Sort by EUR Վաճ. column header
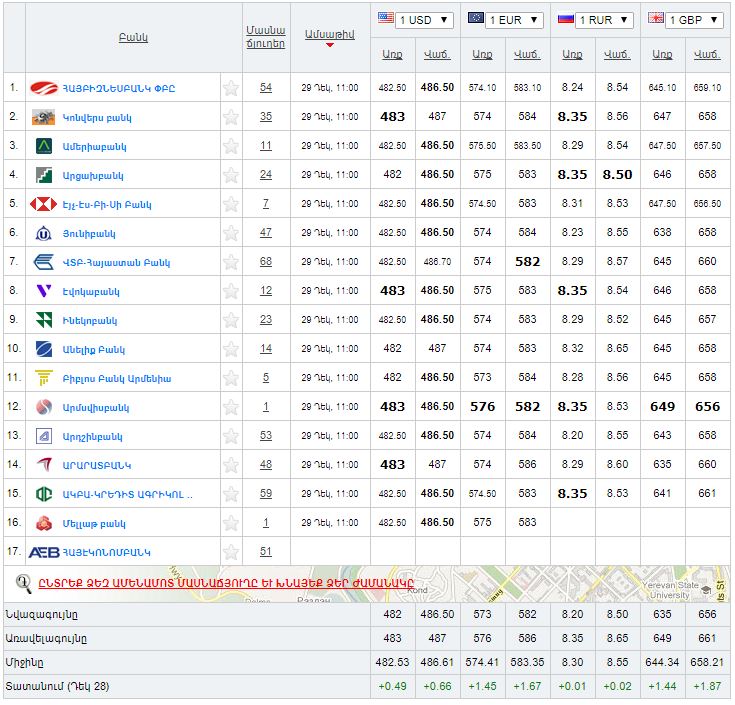735x705 pixels. click(527, 54)
